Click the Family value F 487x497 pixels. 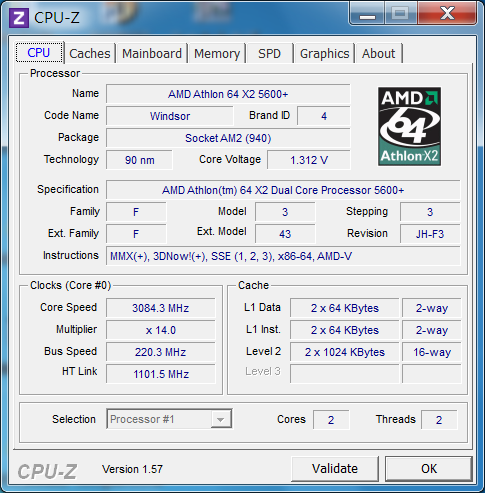[x=136, y=212]
